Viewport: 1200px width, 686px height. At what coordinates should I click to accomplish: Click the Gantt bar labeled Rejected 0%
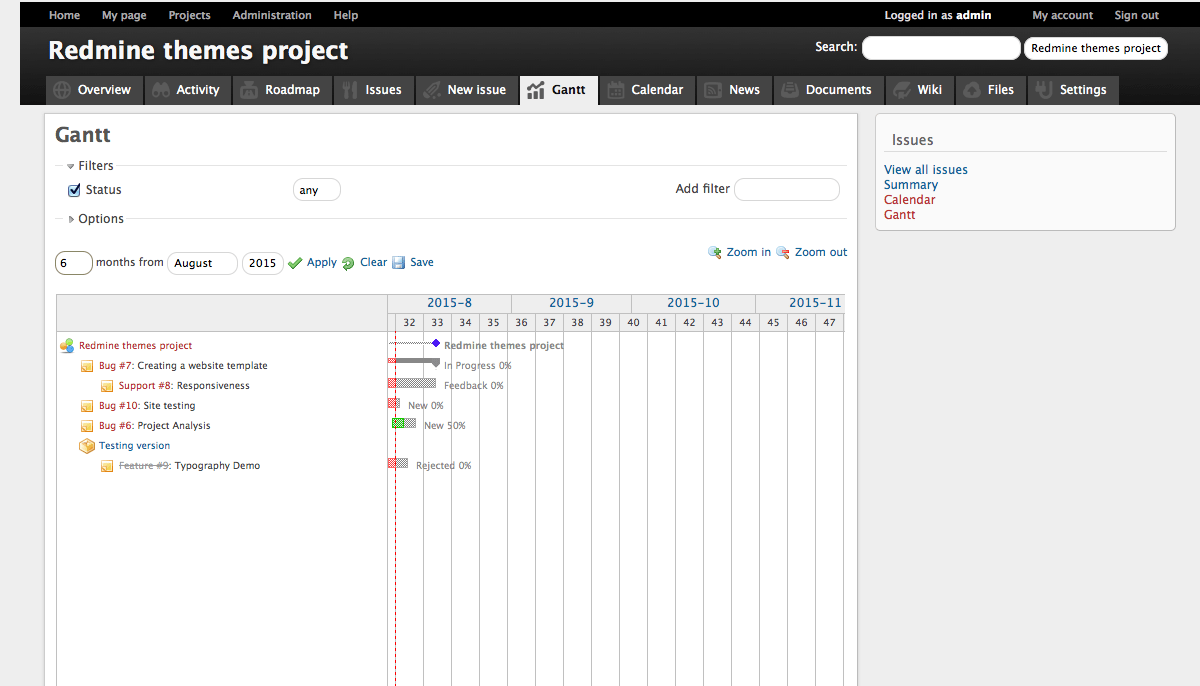click(398, 463)
